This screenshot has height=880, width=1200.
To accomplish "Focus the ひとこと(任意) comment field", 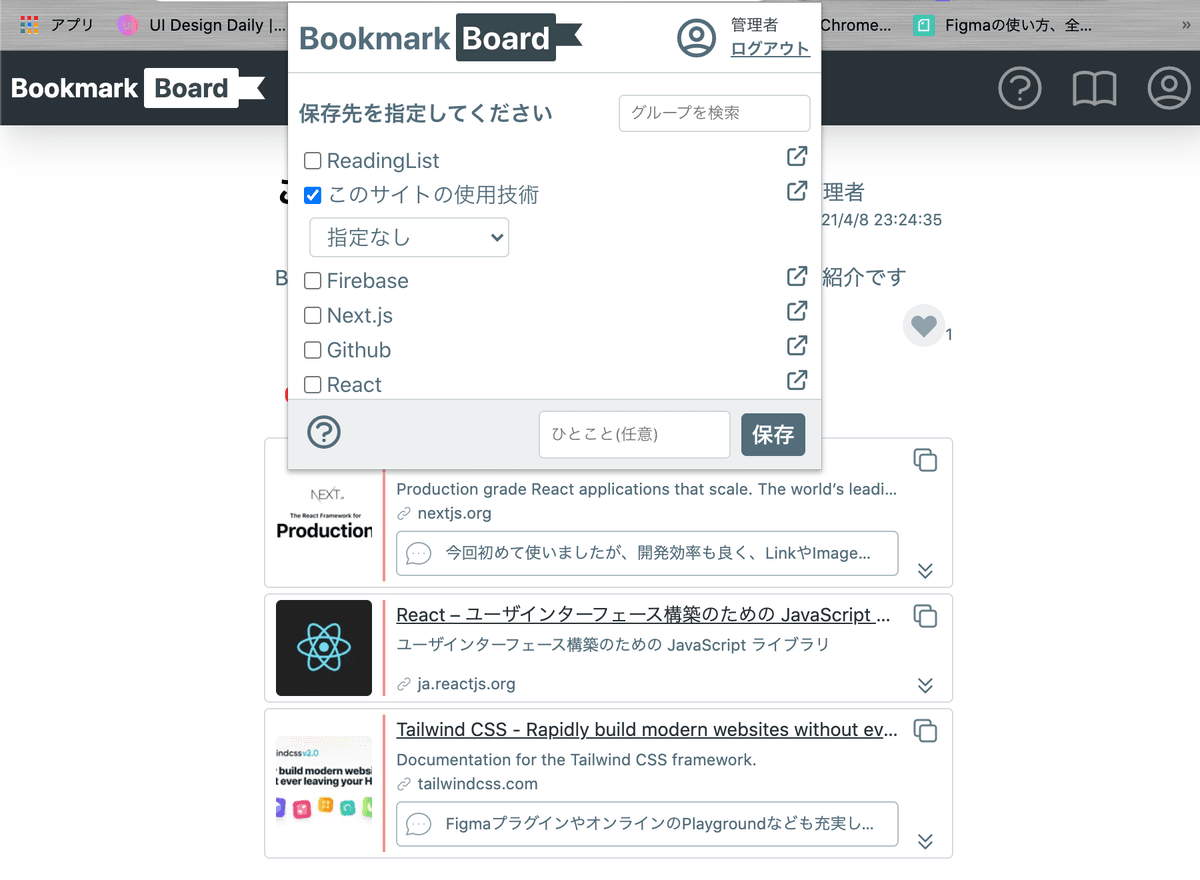I will tap(635, 434).
